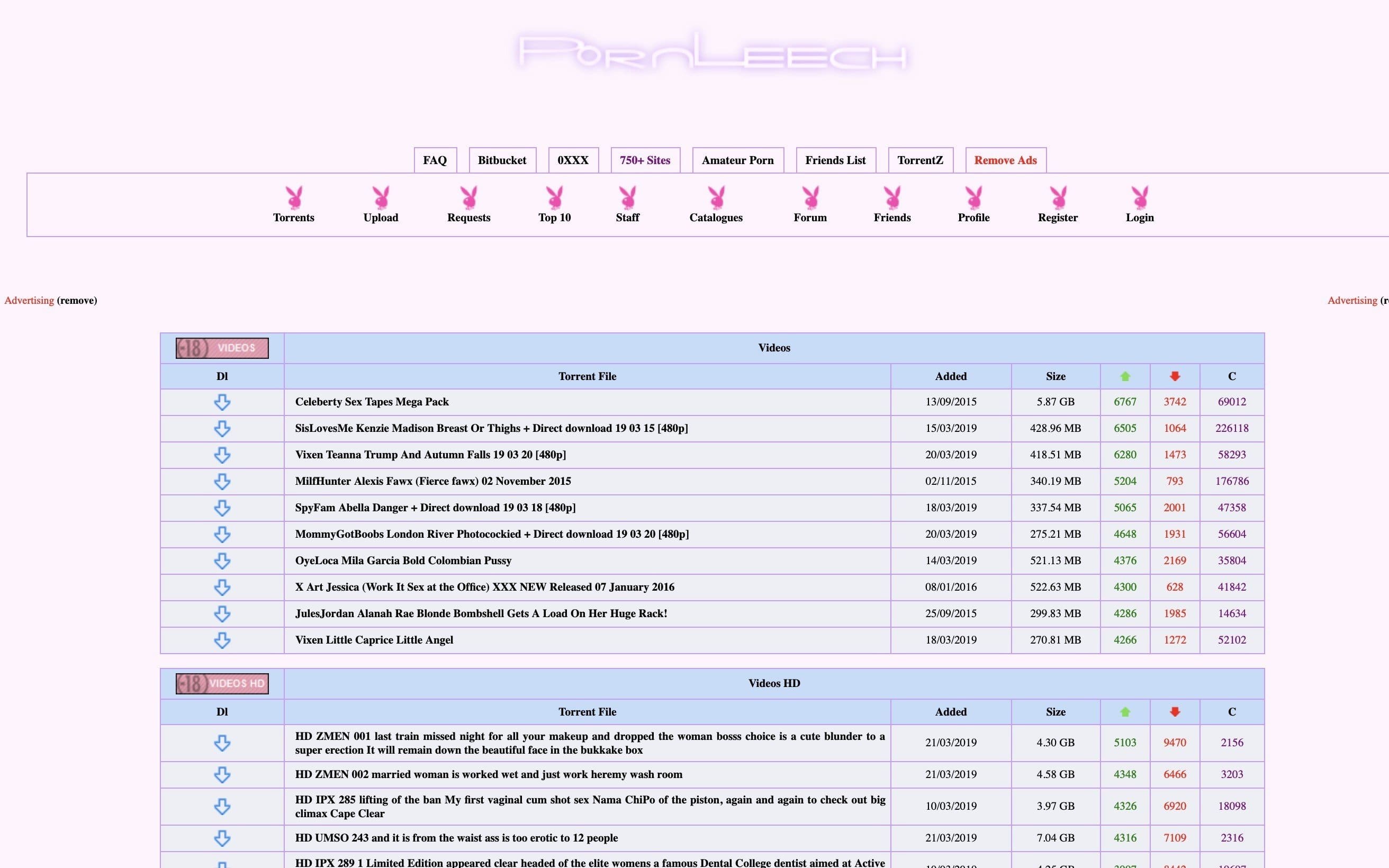
Task: Select the Top 10 bunny icon
Action: [554, 197]
